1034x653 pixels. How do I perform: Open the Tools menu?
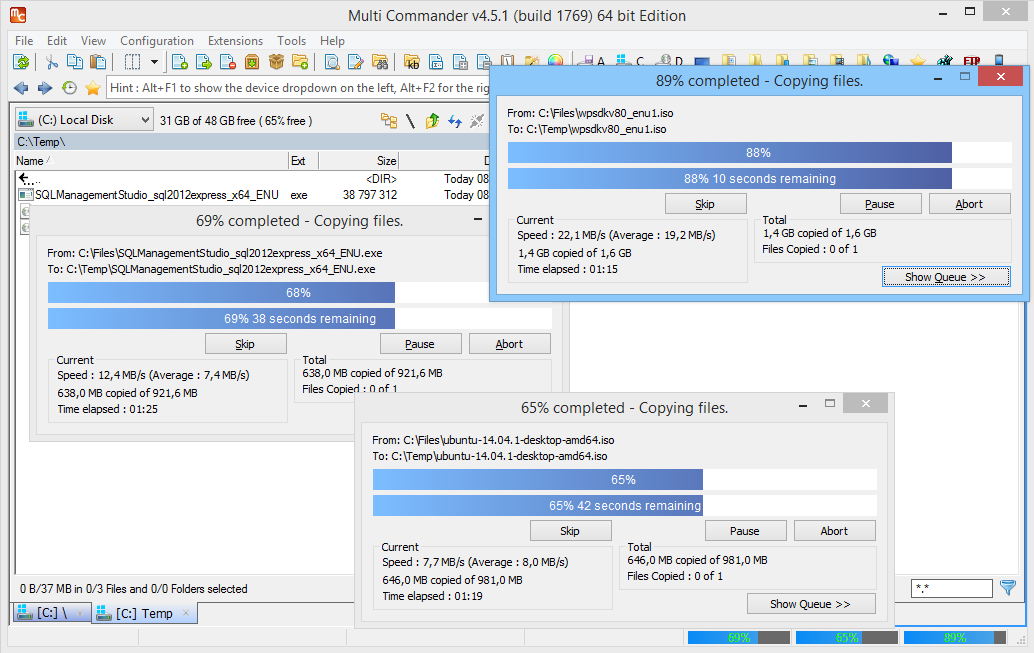291,41
